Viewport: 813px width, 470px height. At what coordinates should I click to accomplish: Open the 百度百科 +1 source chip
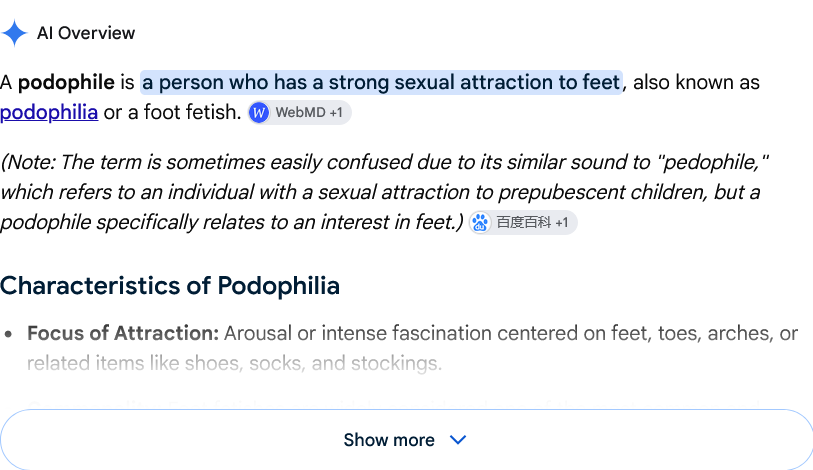(x=523, y=223)
